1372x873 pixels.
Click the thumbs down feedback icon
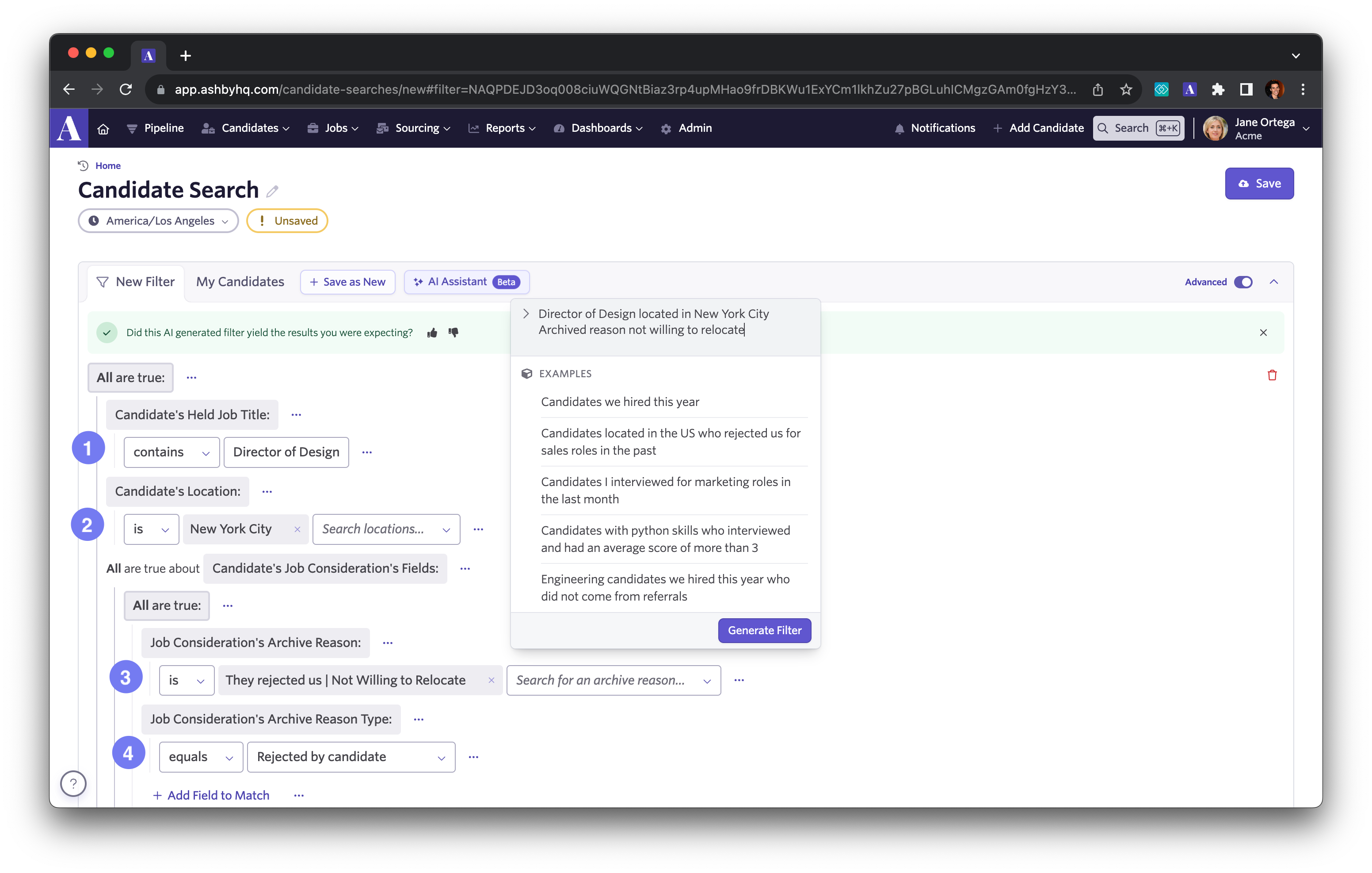click(454, 332)
